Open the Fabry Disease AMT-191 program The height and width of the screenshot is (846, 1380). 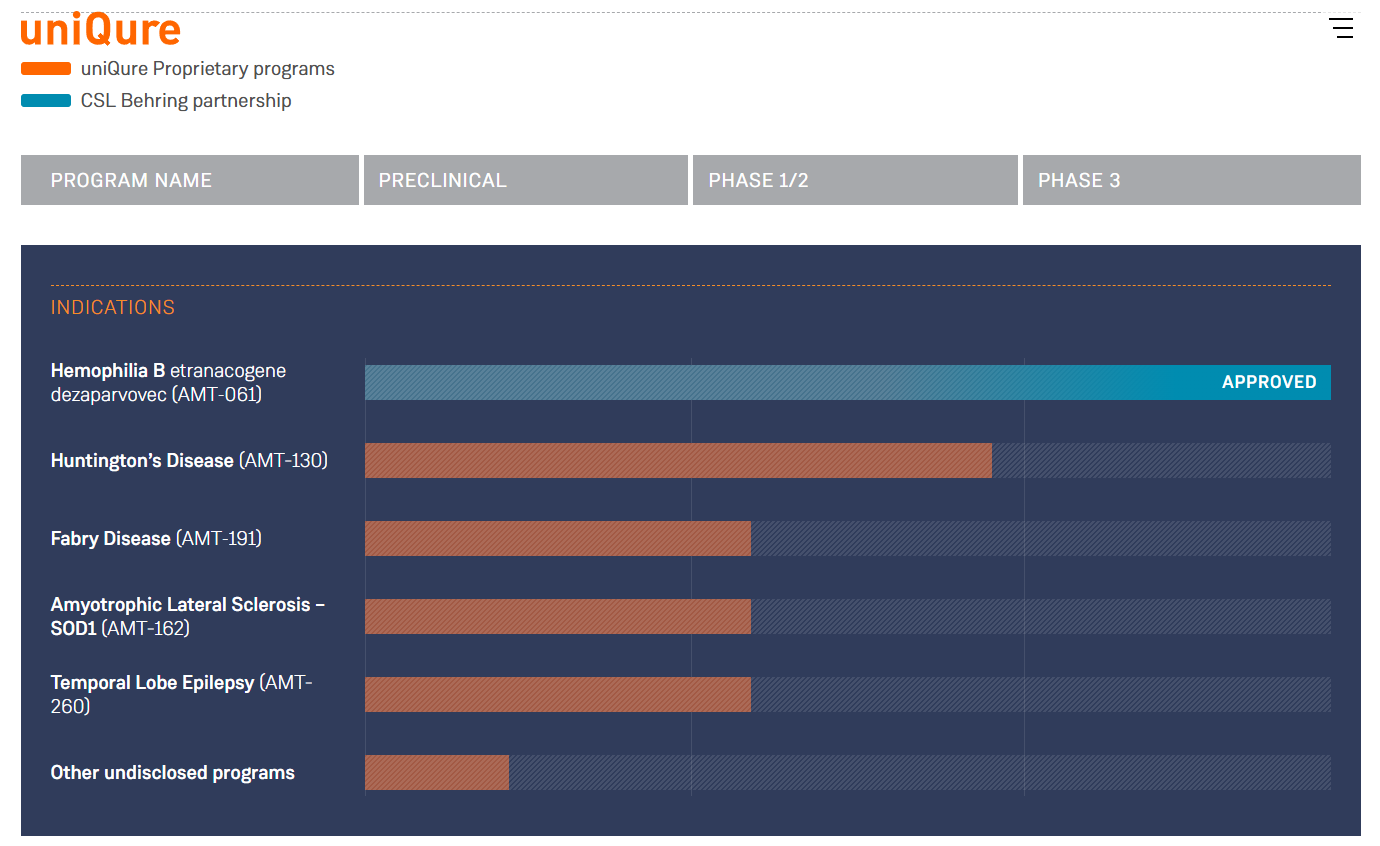click(x=156, y=539)
